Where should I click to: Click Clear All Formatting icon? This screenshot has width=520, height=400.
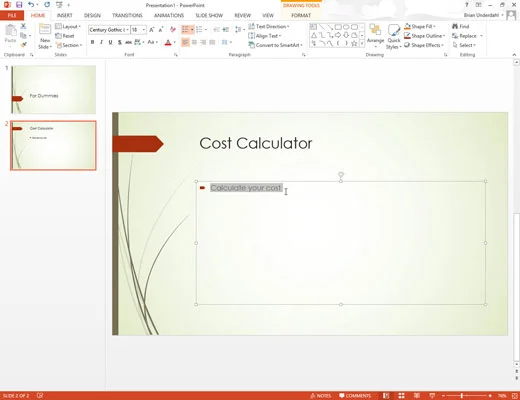pyautogui.click(x=173, y=30)
